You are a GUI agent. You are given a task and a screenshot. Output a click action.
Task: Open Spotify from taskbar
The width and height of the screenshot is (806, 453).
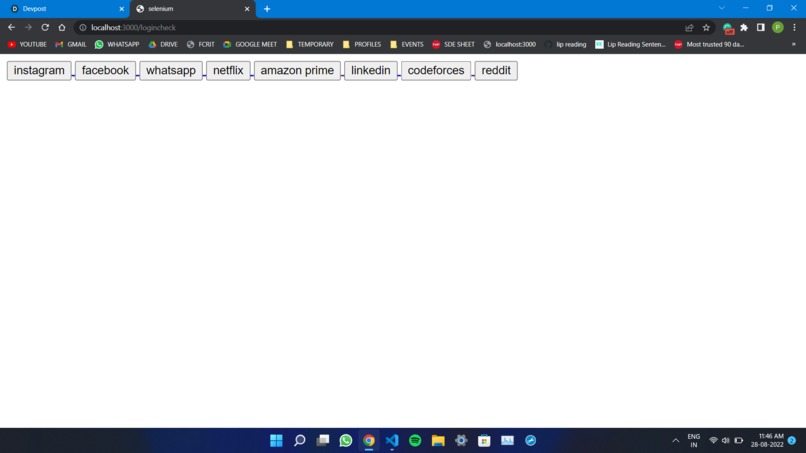point(415,441)
